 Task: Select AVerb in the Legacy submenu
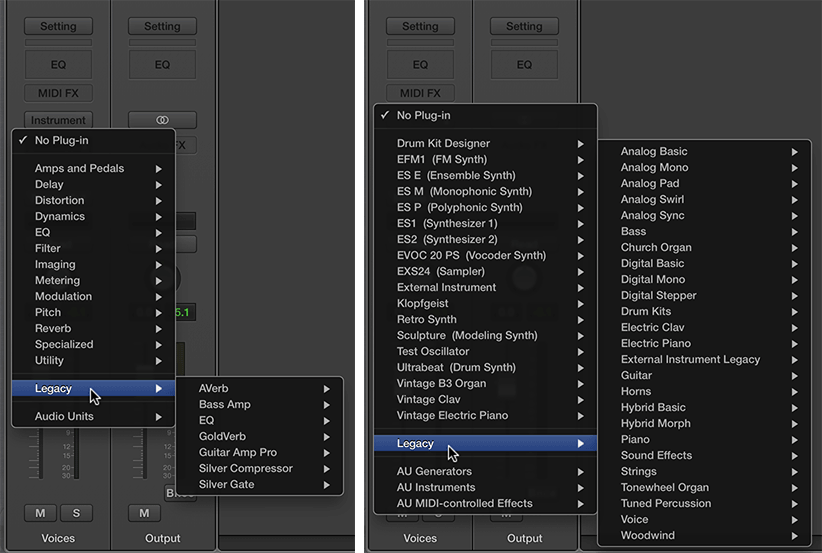260,388
